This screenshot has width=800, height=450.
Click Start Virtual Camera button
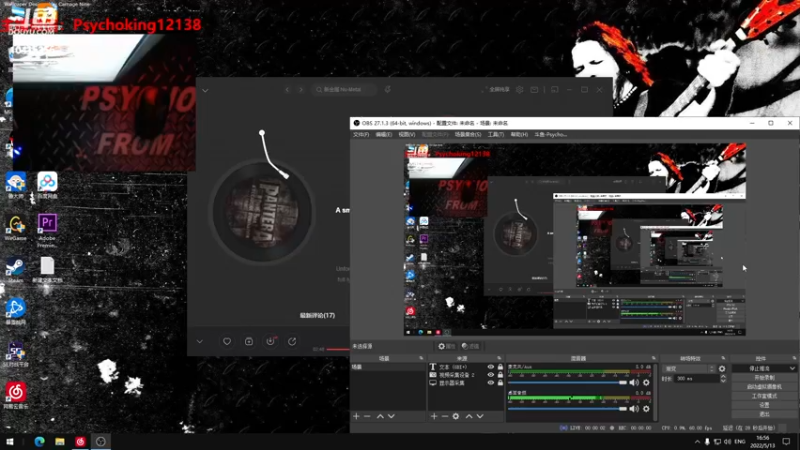tap(764, 387)
